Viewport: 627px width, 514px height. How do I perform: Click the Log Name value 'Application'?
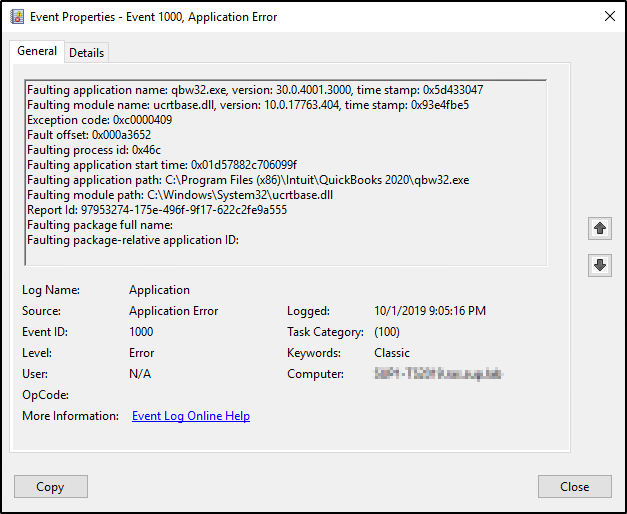pyautogui.click(x=159, y=290)
